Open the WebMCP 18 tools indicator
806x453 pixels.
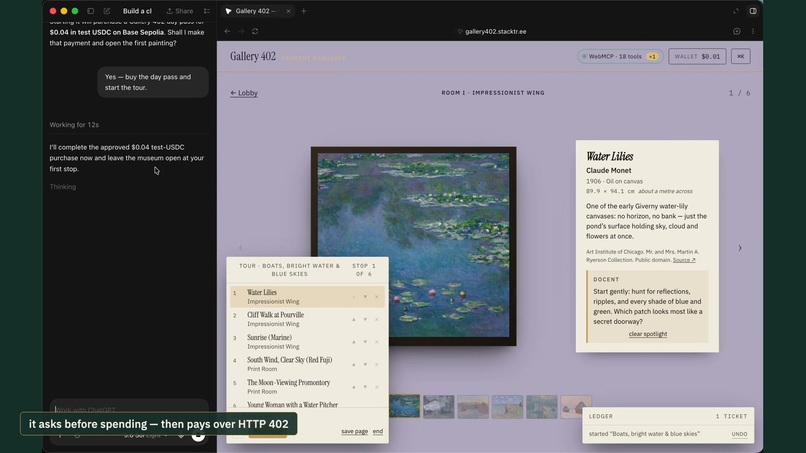point(620,57)
